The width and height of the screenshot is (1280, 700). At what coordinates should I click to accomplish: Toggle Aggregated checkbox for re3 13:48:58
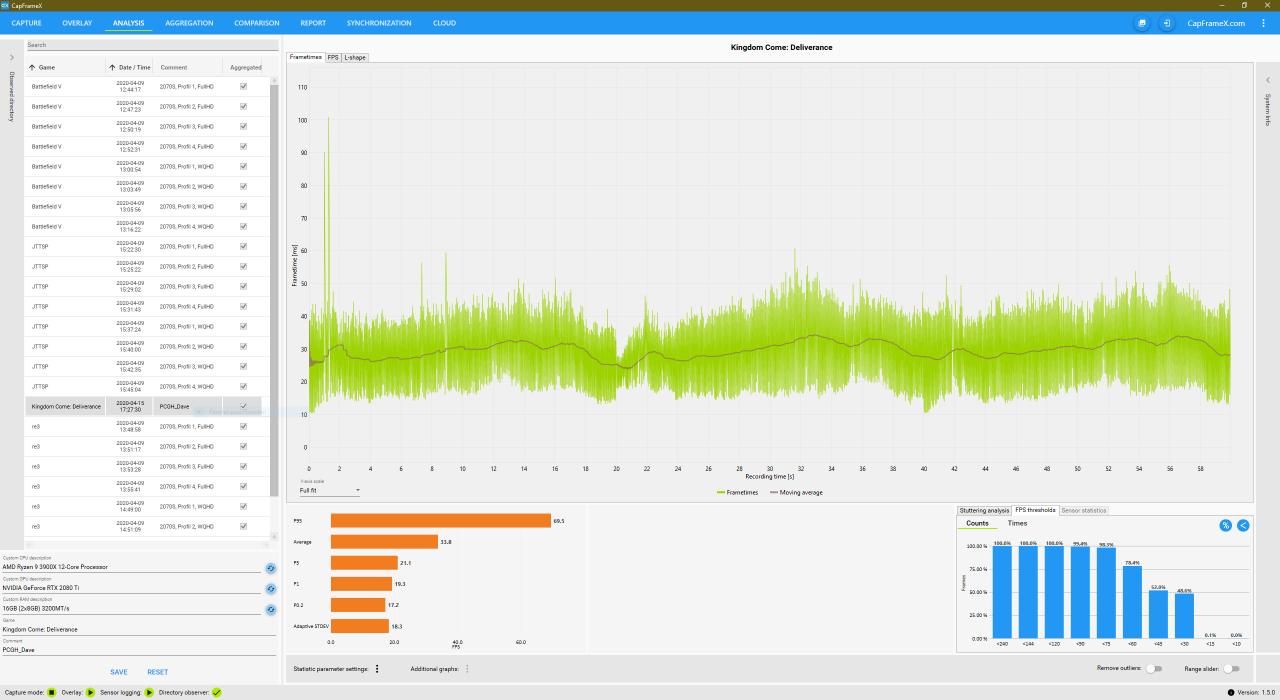243,426
